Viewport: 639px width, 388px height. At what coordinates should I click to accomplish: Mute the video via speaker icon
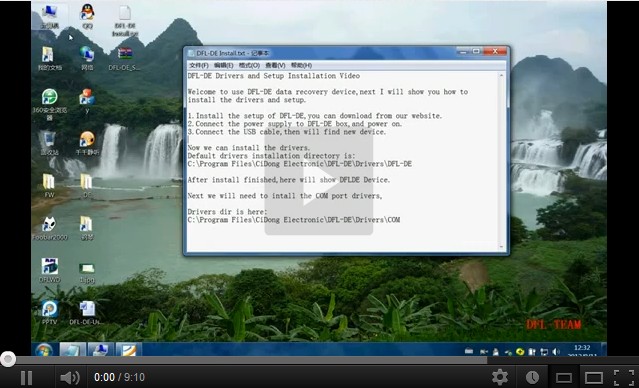[x=69, y=377]
